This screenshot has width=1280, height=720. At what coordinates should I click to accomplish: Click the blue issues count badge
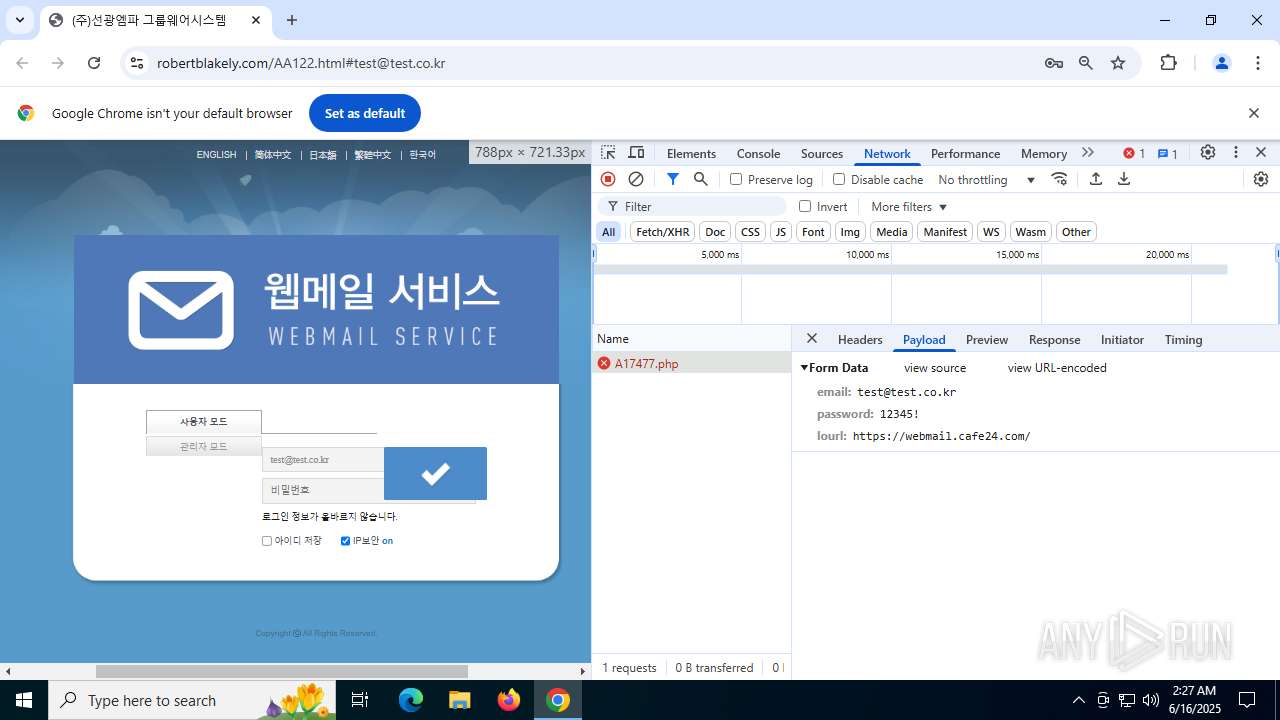(1168, 153)
